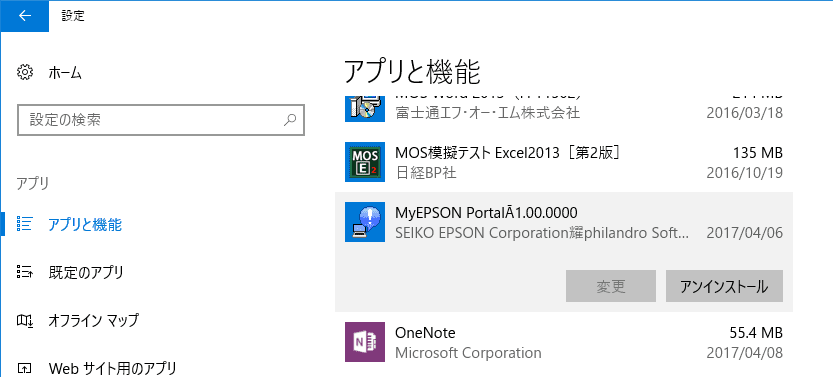Screen dimensions: 833x377
Task: Click the offline maps icon
Action: tap(25, 320)
